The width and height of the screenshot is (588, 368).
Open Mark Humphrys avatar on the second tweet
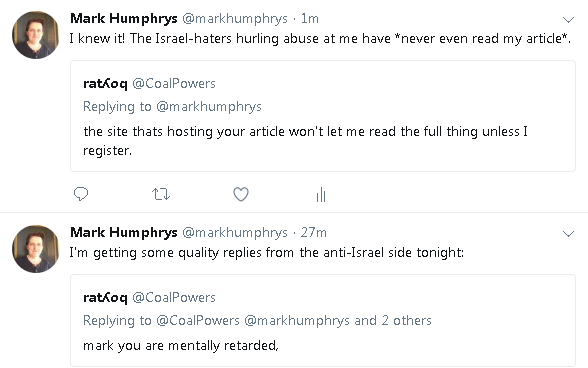[36, 249]
